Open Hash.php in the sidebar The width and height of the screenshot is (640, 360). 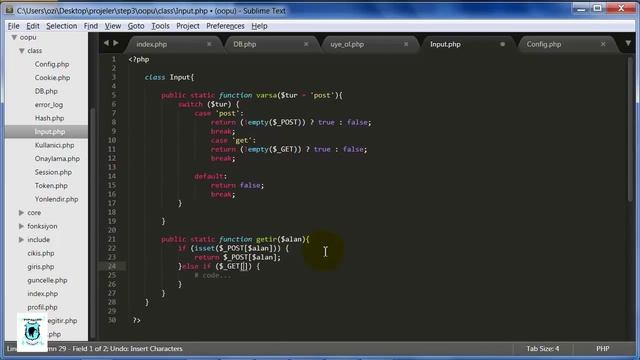(49, 118)
